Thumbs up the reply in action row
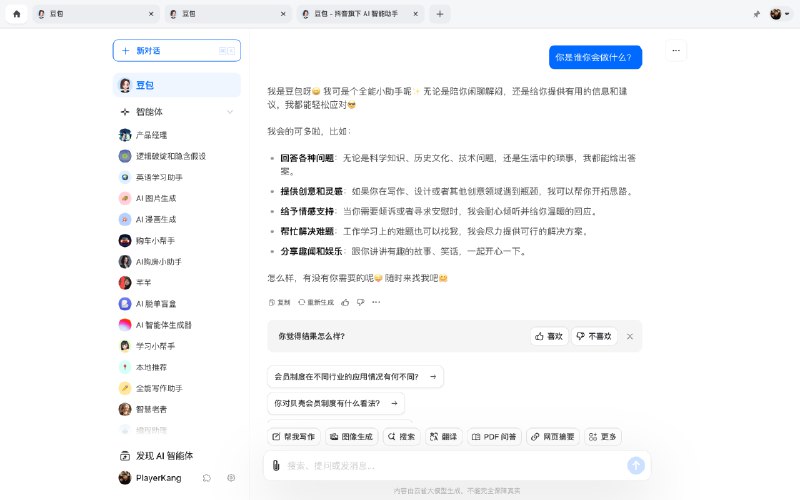 pyautogui.click(x=345, y=302)
